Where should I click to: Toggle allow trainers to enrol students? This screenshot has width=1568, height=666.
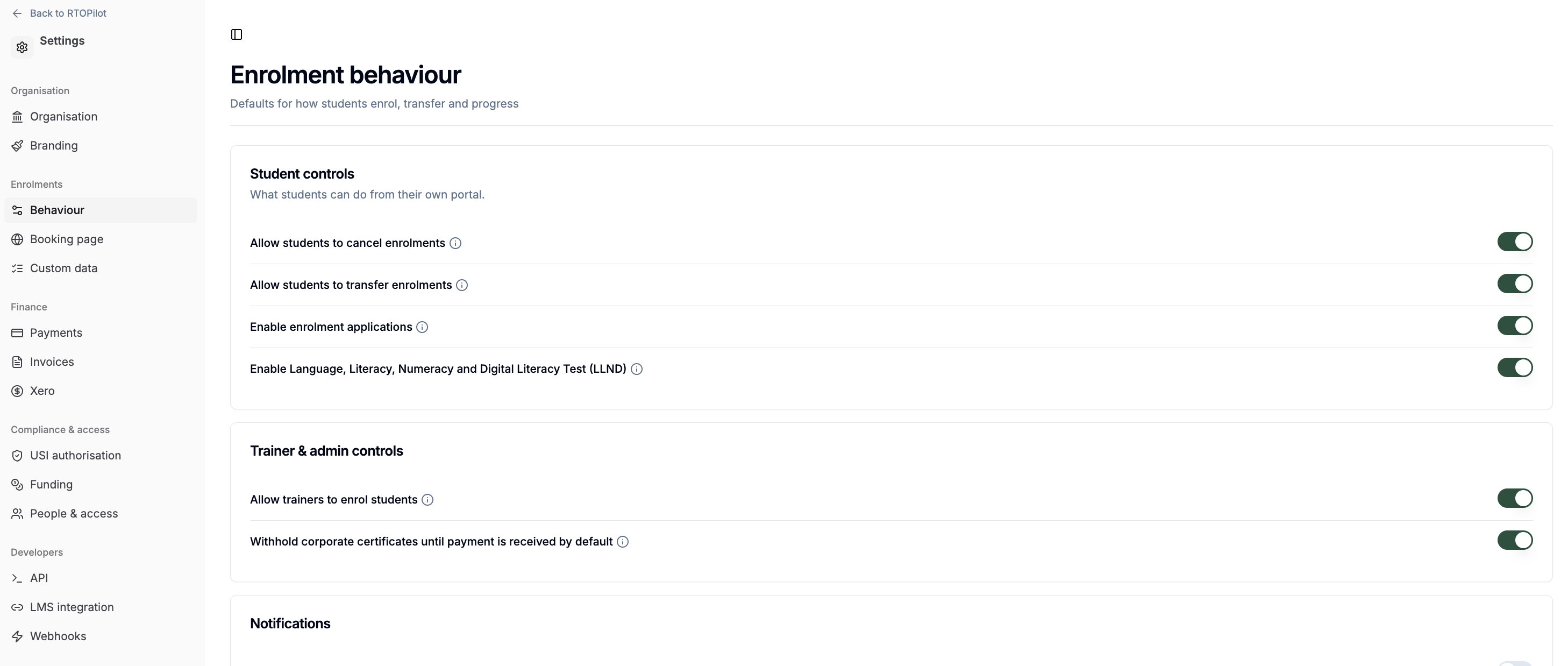click(x=1515, y=499)
